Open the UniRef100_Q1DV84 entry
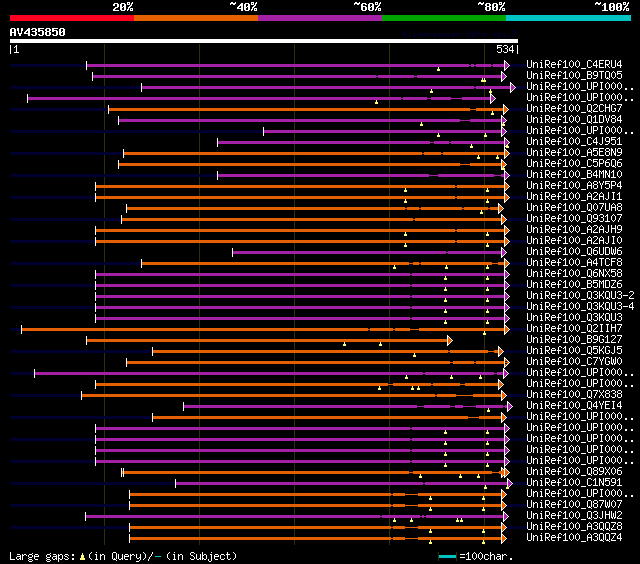Screen dimensions: 640x564 (x=574, y=120)
